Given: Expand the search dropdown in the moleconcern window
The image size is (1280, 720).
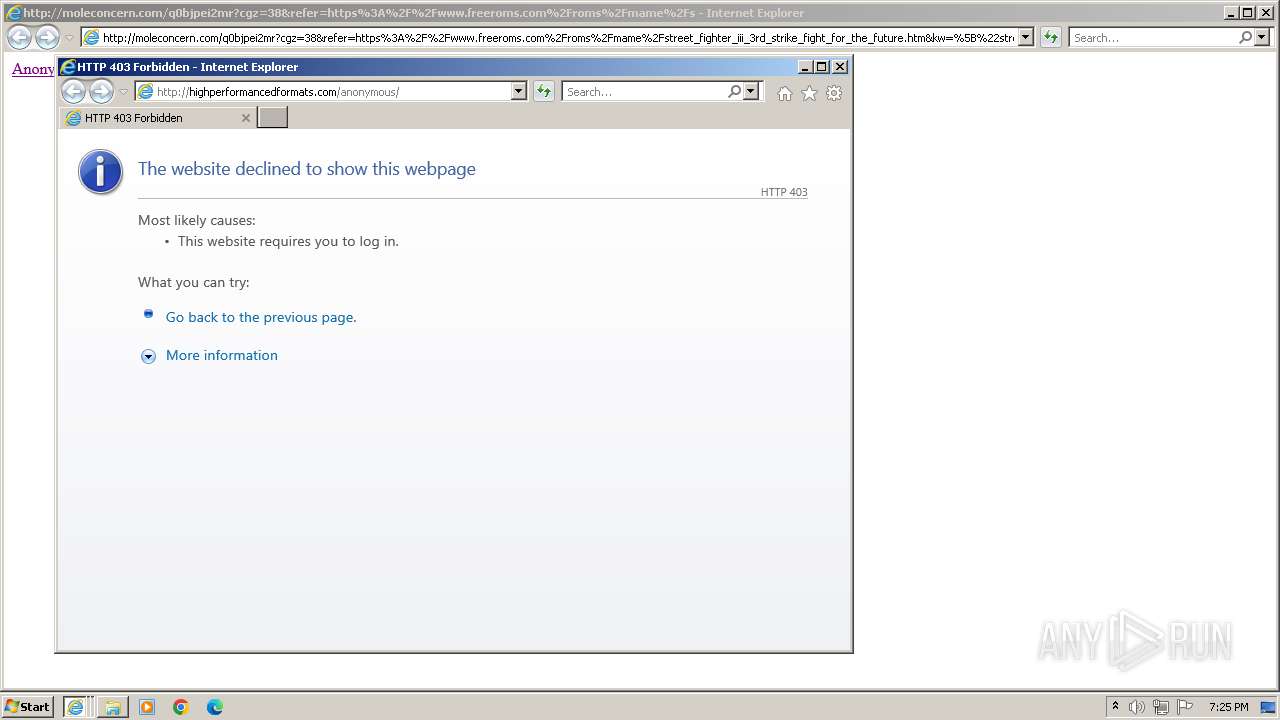Looking at the screenshot, I should (x=1261, y=38).
